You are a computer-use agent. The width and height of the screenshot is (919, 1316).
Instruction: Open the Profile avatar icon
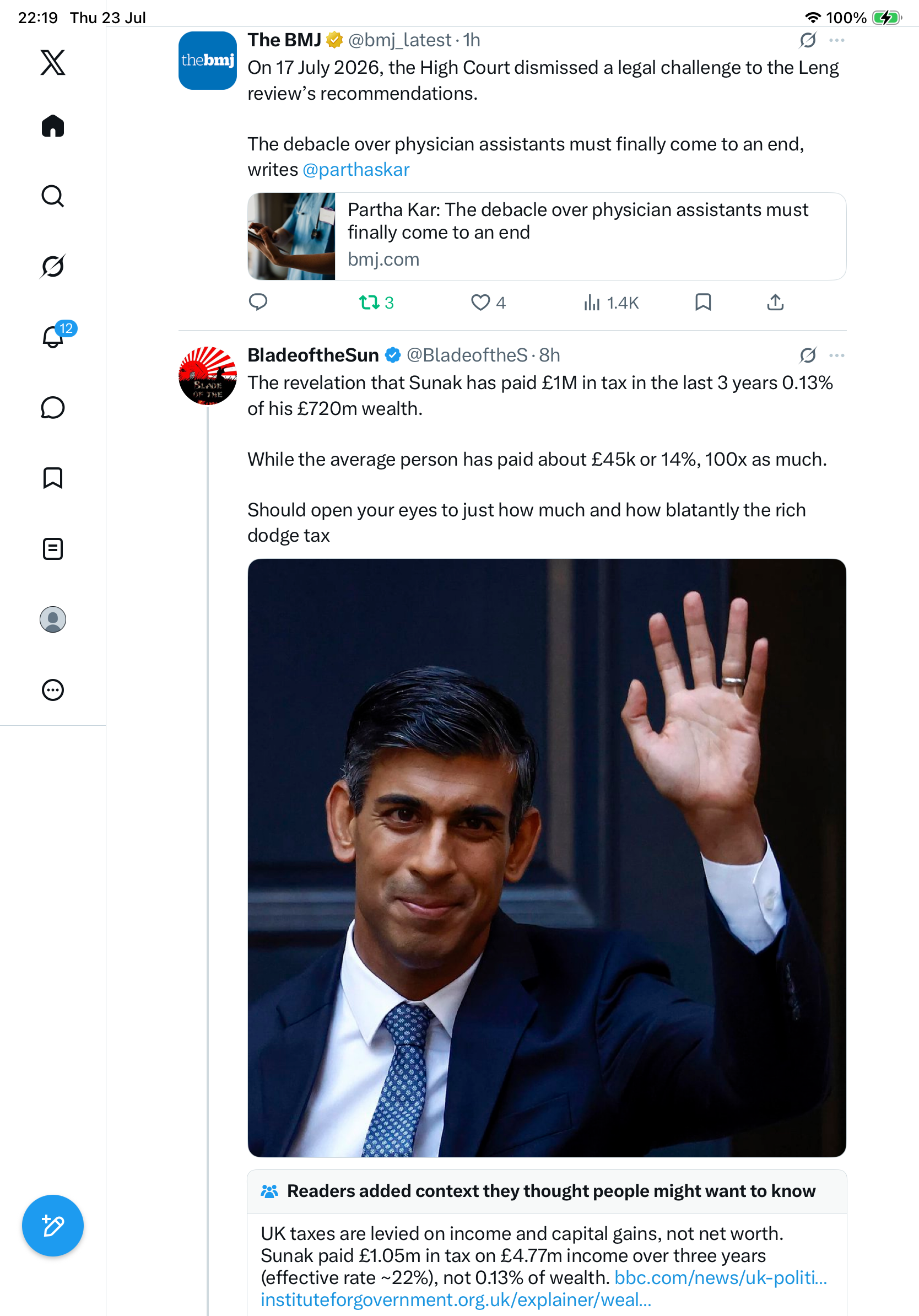tap(53, 619)
